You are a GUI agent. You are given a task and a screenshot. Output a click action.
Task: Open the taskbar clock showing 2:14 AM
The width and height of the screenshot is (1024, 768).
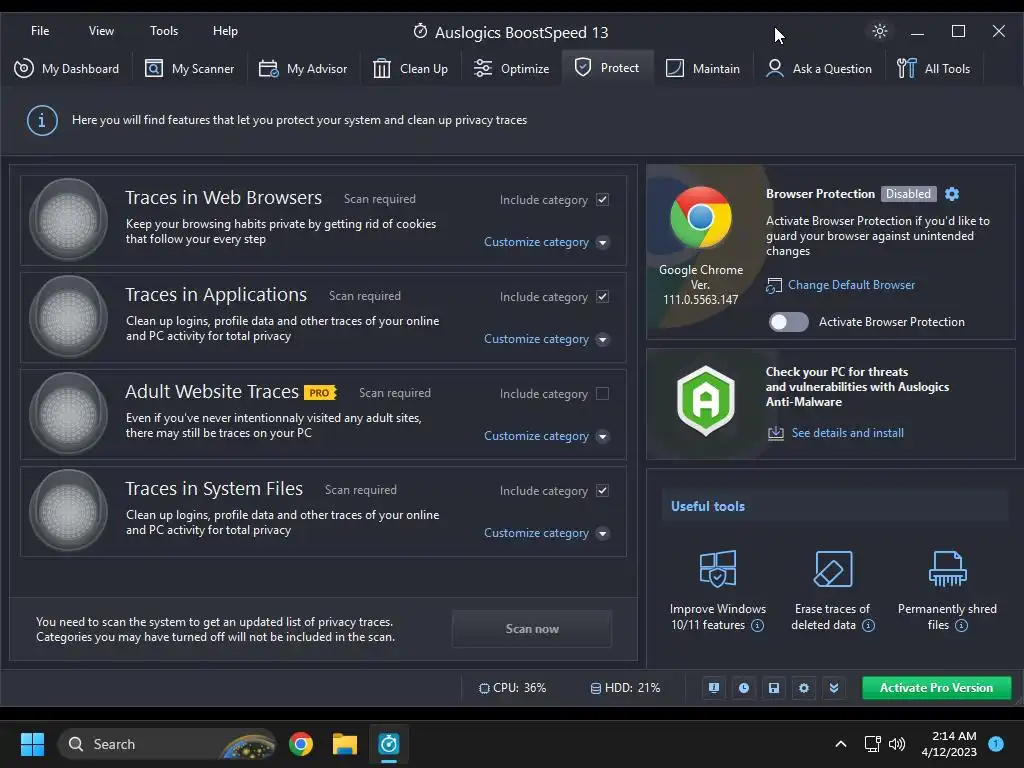coord(949,744)
